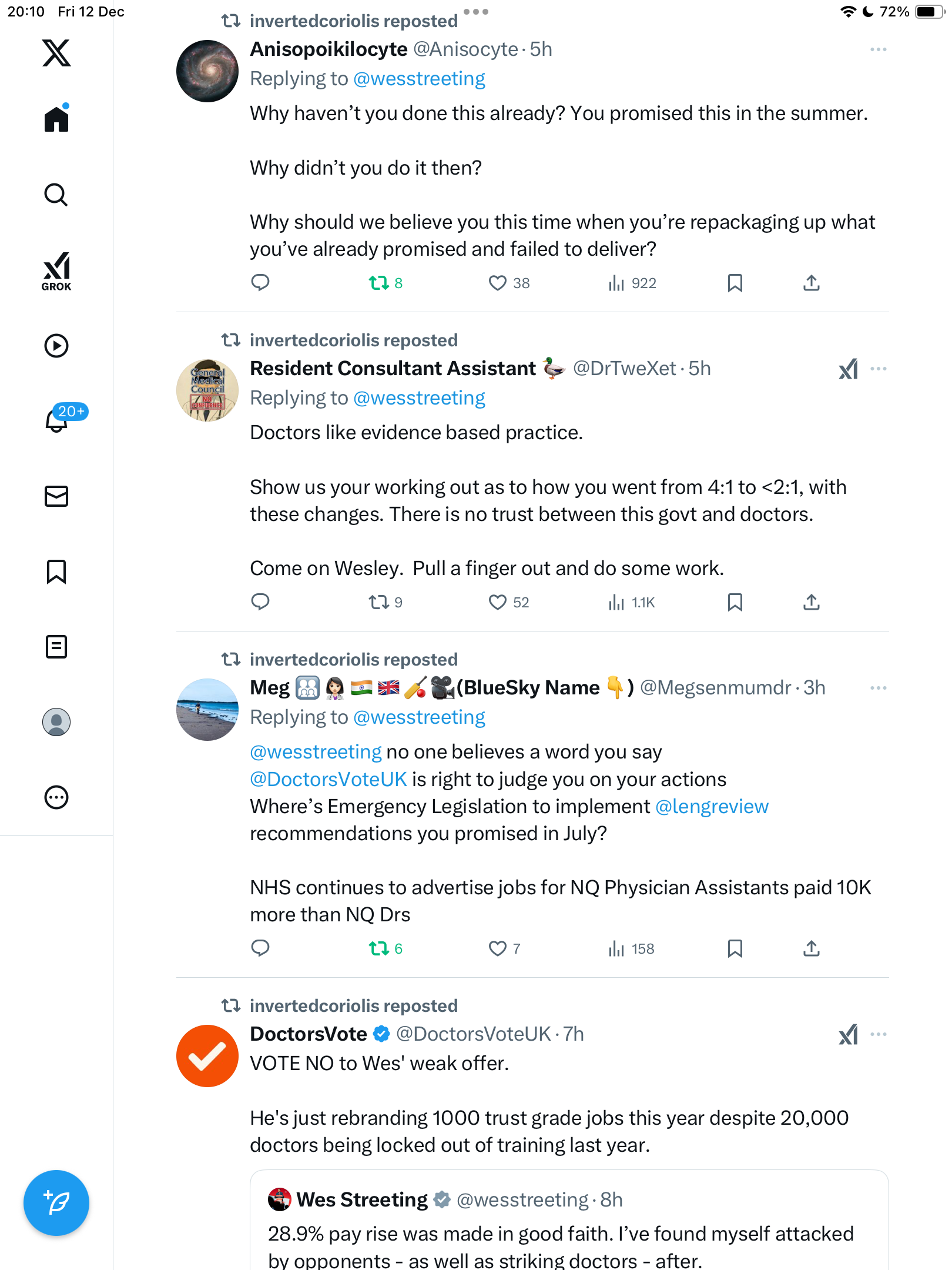Share Anisopoikilocyte's post via share icon

tap(811, 283)
